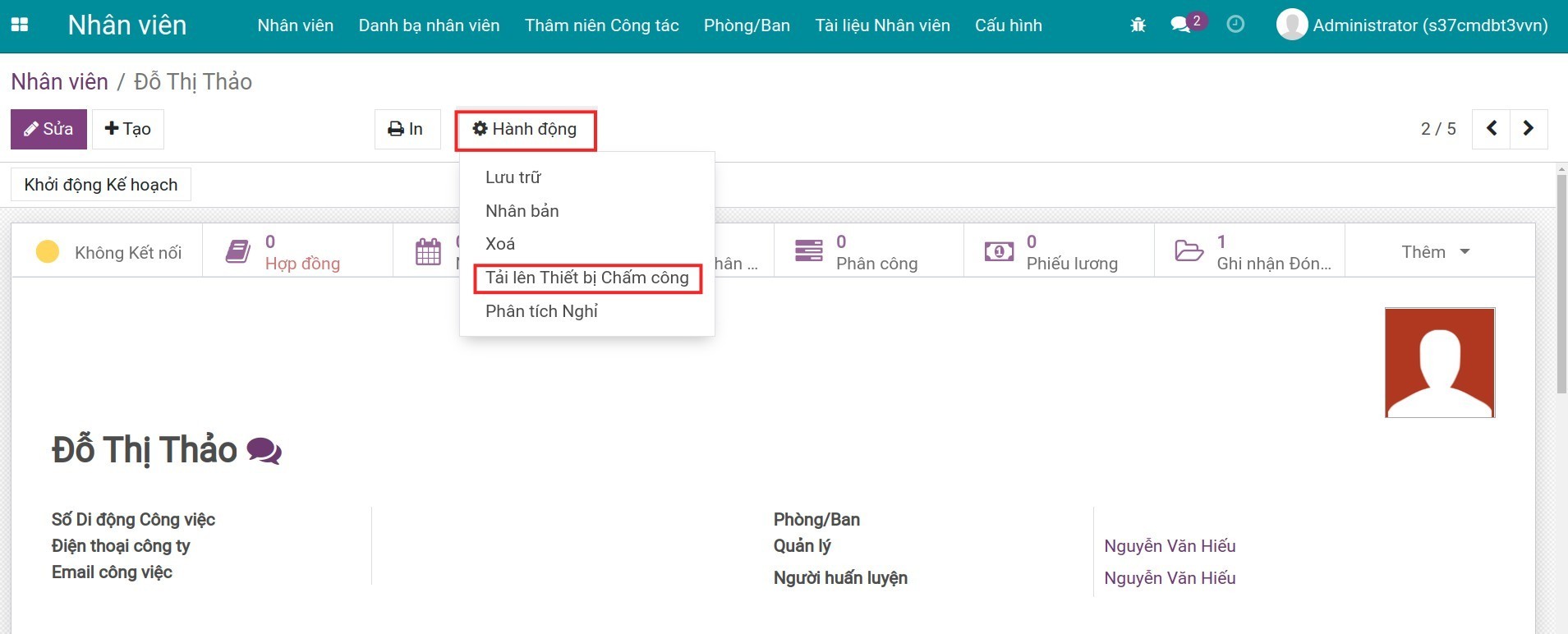
Task: Click the Sửa edit button
Action: coord(48,129)
